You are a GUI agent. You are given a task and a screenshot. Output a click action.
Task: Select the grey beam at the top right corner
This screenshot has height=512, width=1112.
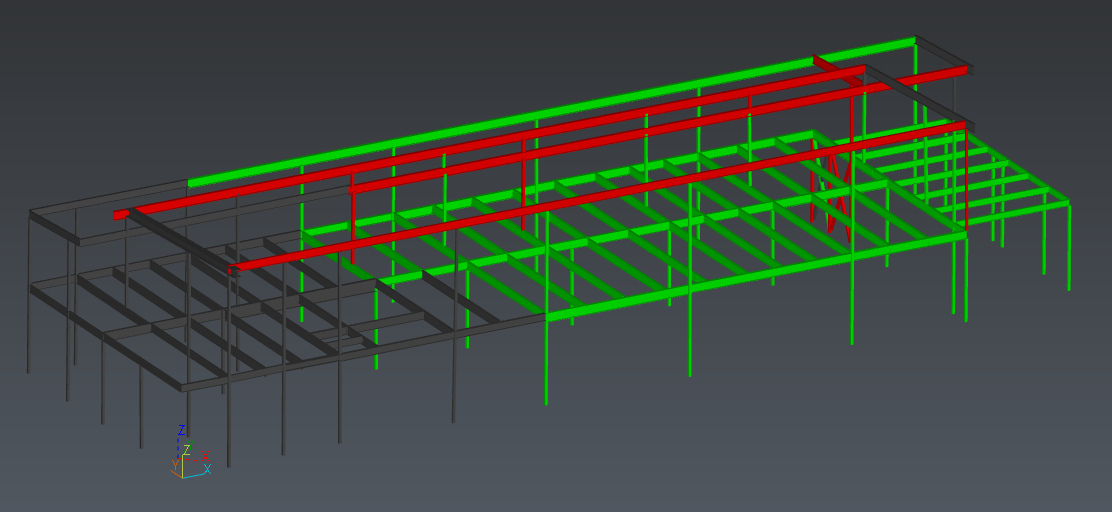click(x=943, y=49)
